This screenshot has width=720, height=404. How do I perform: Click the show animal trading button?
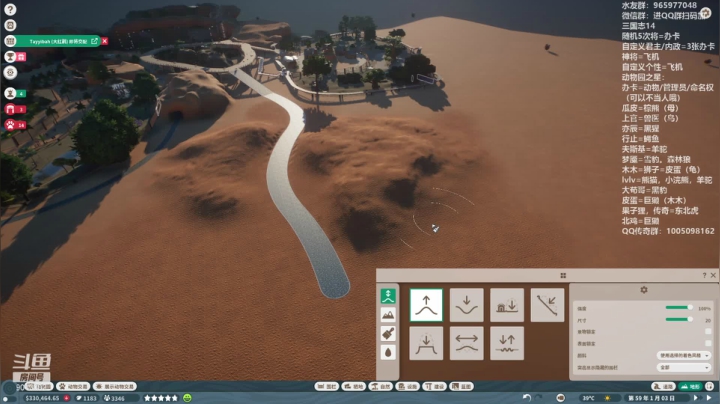click(115, 387)
